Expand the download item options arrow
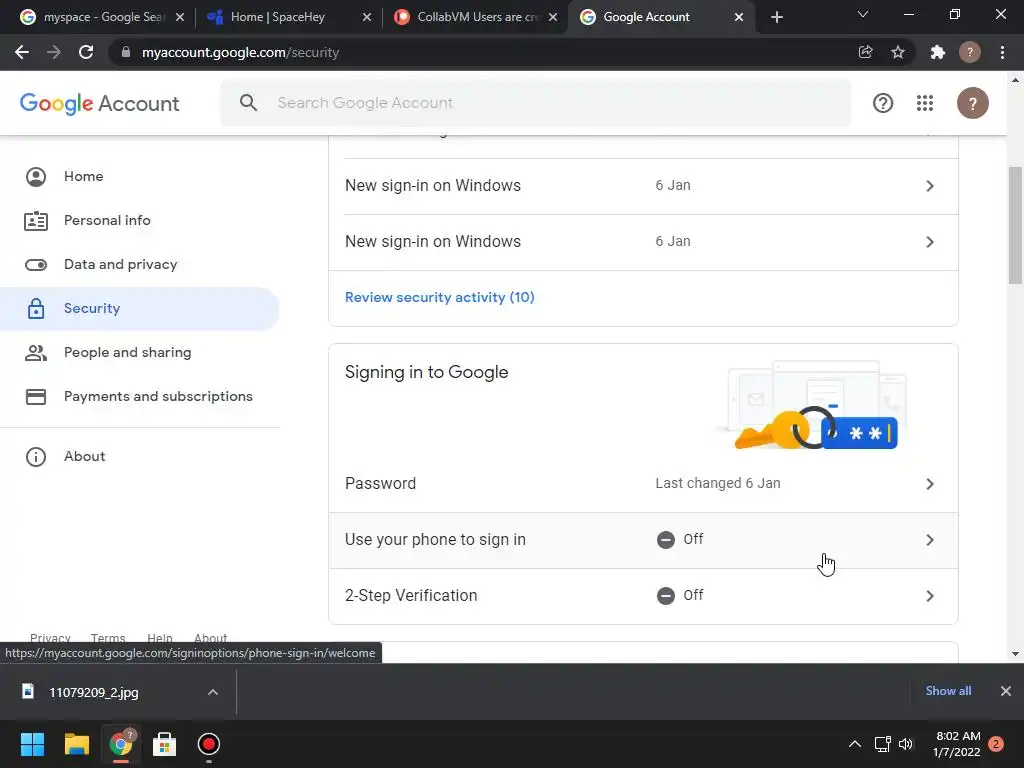This screenshot has height=768, width=1024. click(x=212, y=692)
